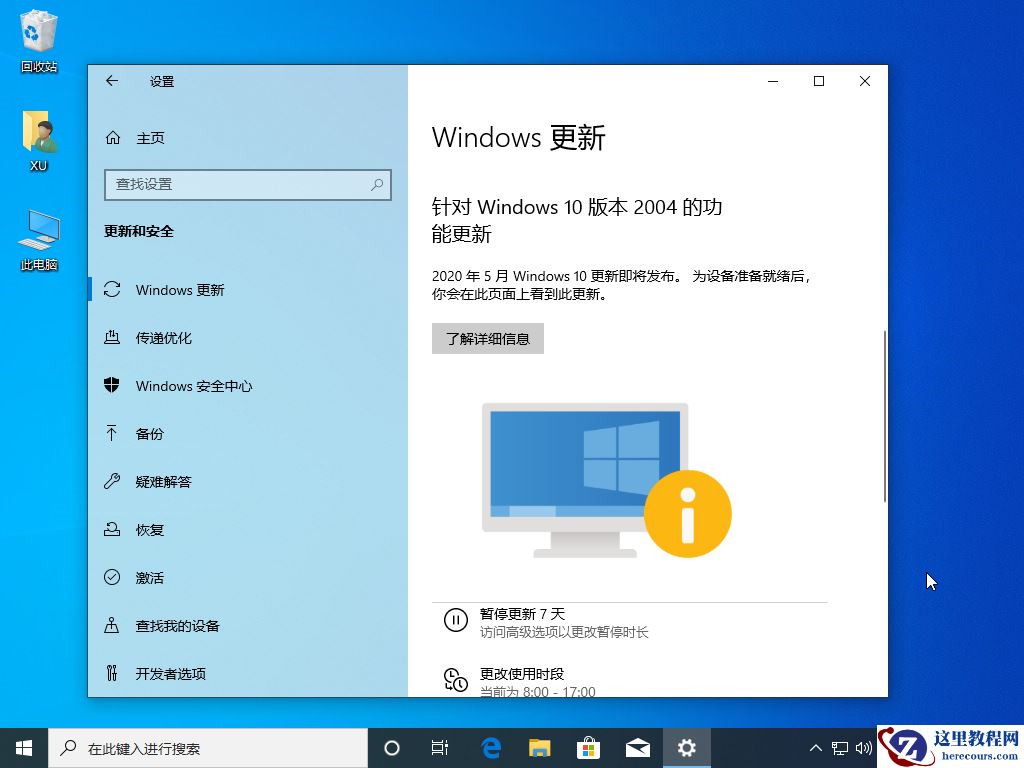Expand hidden icons in the system tray
This screenshot has height=768, width=1024.
[x=816, y=747]
